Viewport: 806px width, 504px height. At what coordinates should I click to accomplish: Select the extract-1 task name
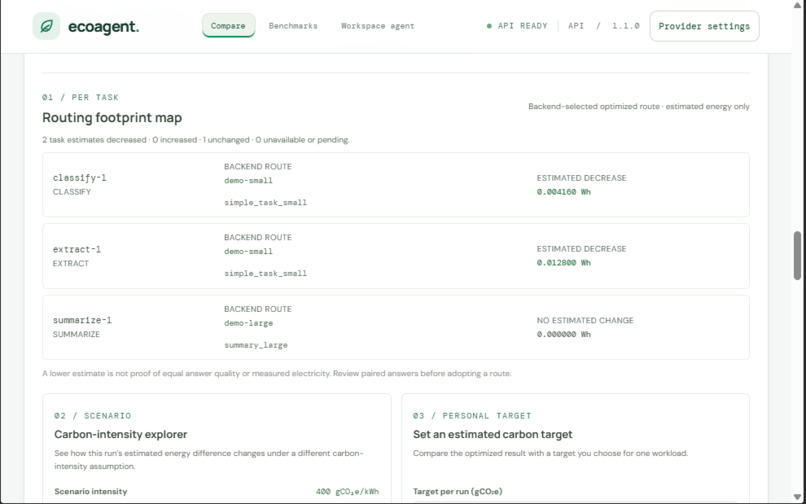[77, 249]
